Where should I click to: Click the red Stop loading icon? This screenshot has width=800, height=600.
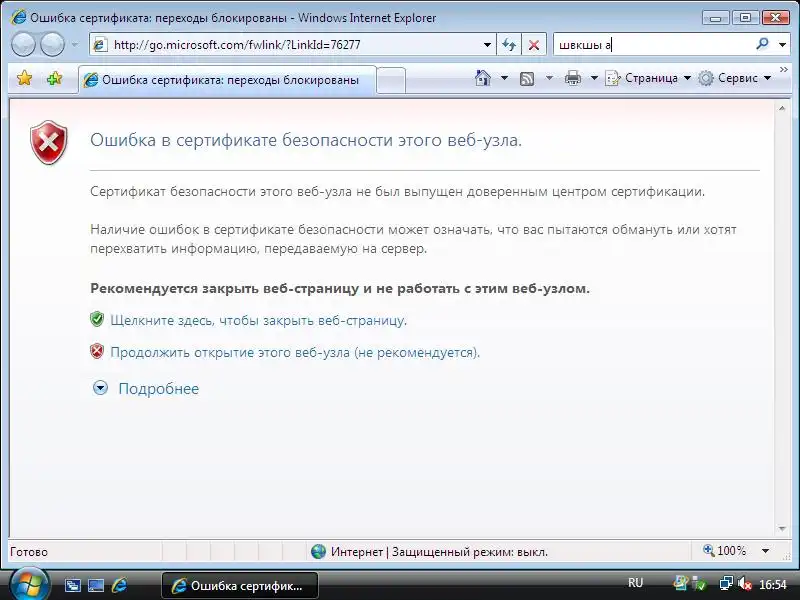click(534, 45)
